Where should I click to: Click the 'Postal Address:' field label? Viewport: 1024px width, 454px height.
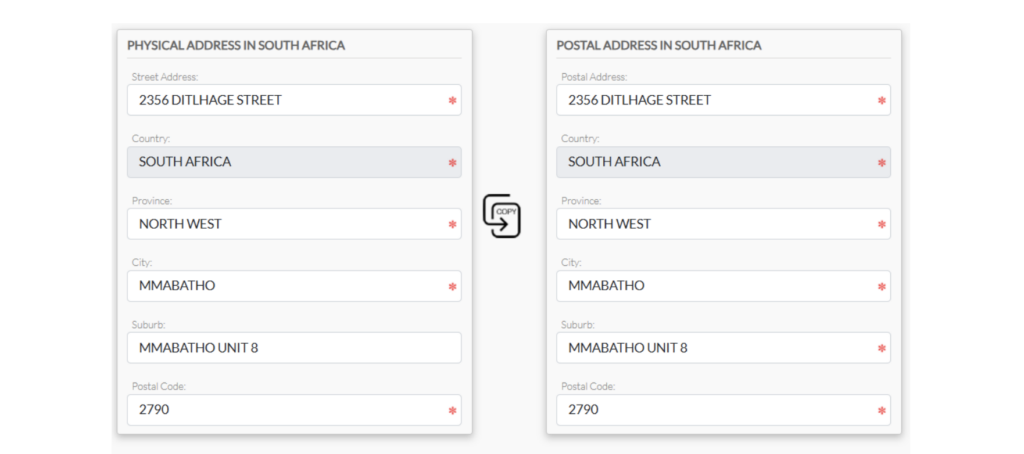[x=594, y=77]
